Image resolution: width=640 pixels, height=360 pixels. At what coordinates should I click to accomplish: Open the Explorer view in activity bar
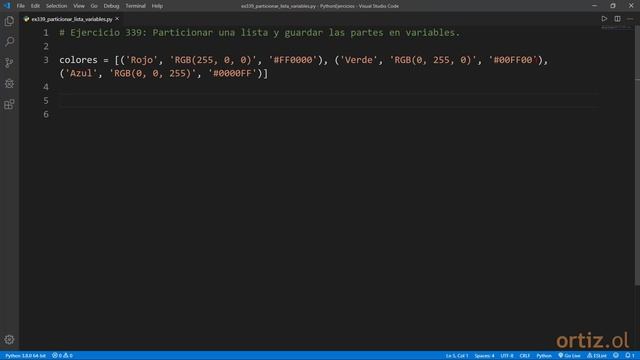[9, 21]
